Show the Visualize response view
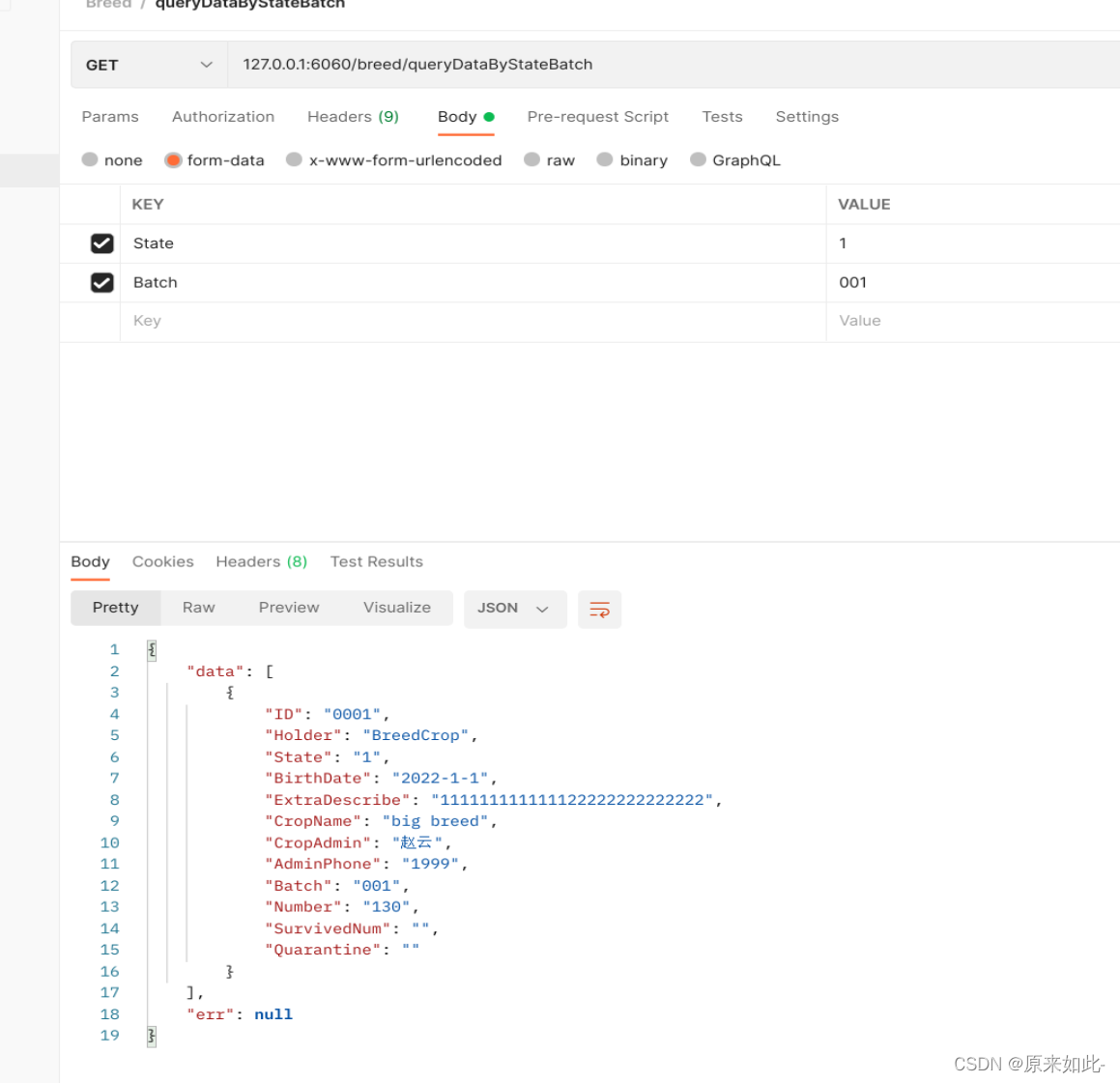This screenshot has width=1120, height=1083. point(397,608)
